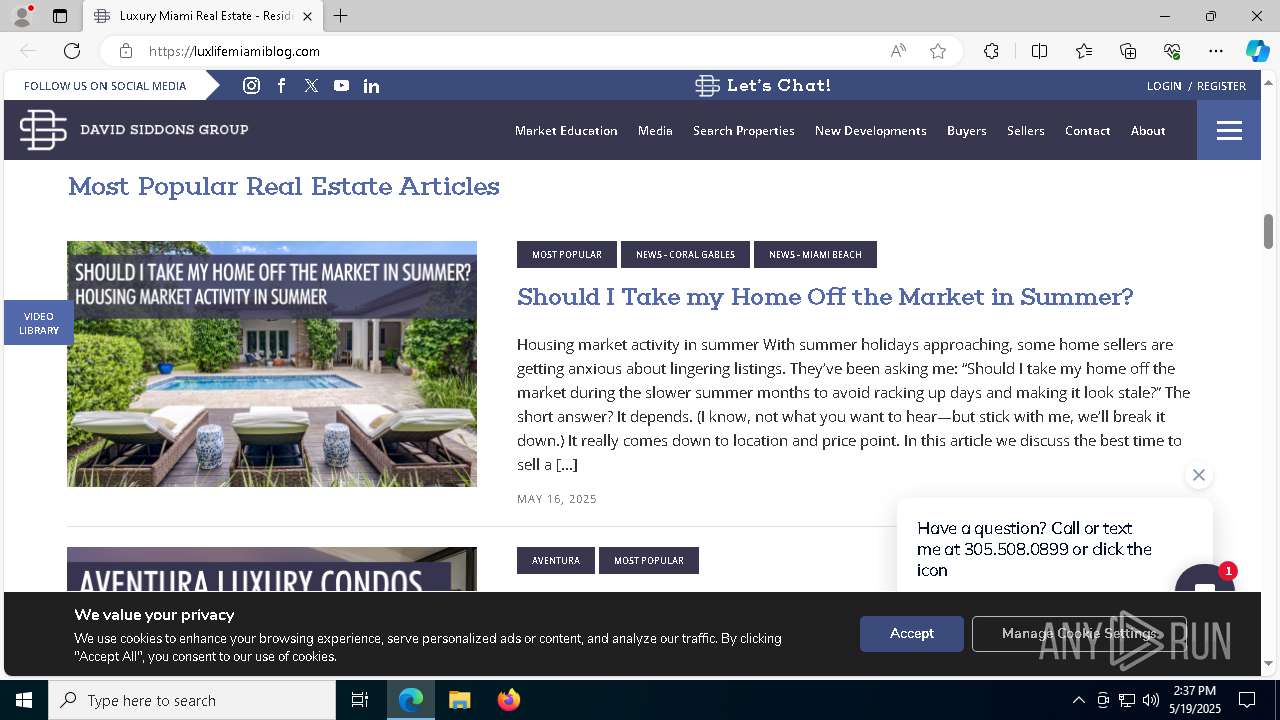
Task: Open the Contact menu item
Action: [1088, 131]
